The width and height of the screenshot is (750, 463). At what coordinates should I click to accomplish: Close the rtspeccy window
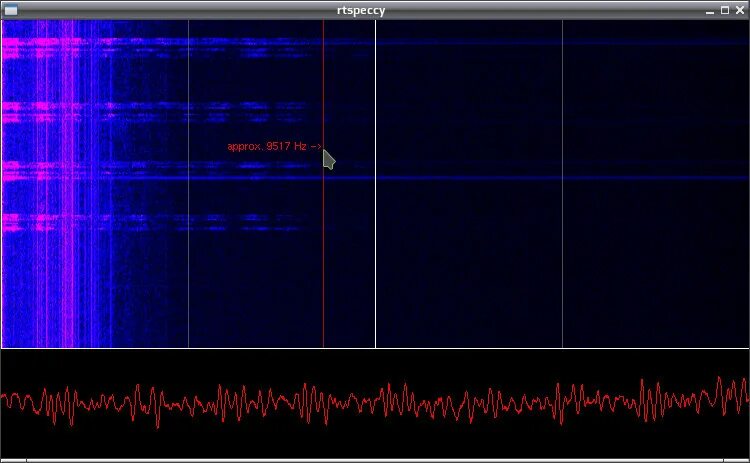point(740,10)
